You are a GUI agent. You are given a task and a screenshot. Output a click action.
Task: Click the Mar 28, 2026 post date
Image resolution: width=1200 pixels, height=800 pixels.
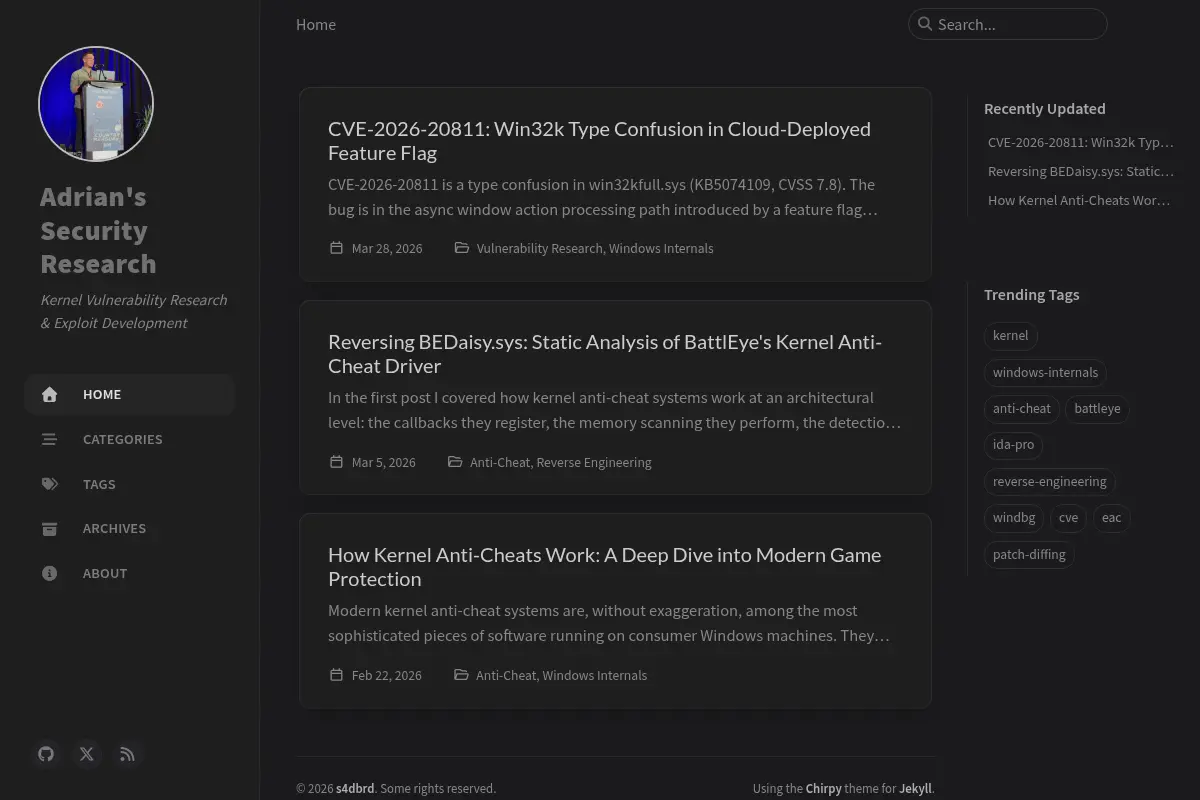tap(387, 248)
